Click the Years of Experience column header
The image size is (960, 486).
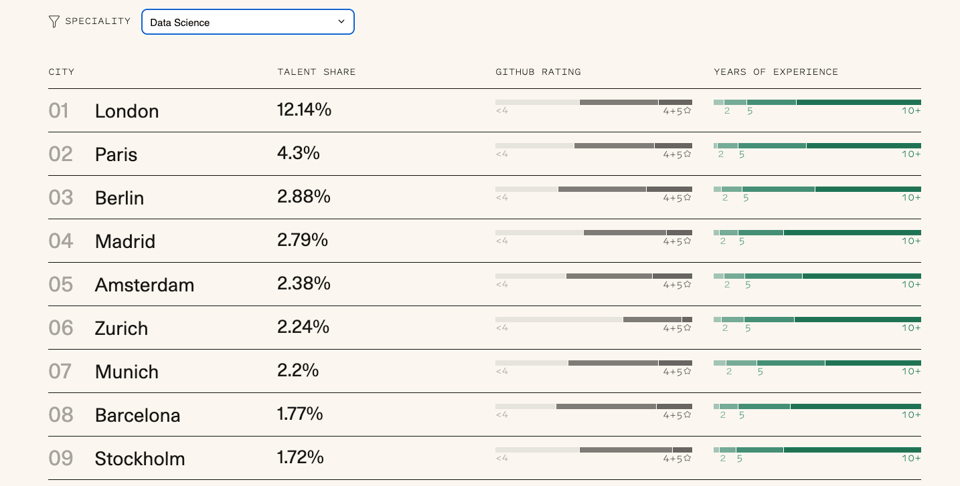[776, 72]
